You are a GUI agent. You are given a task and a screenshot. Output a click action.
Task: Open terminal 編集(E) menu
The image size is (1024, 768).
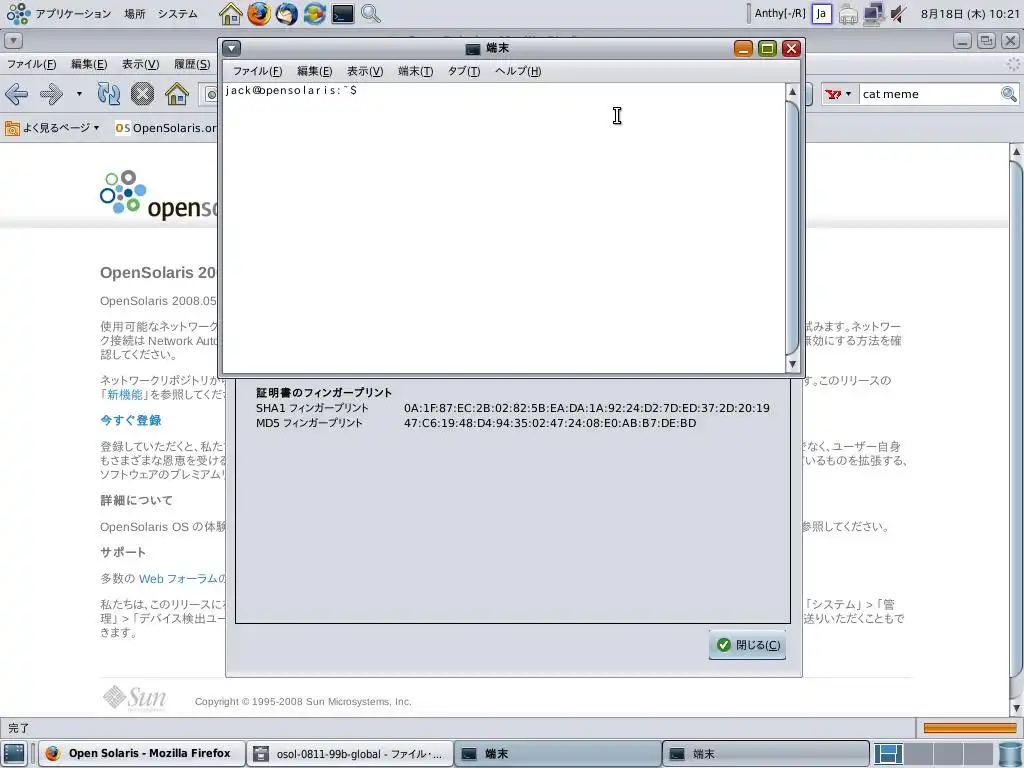coord(314,71)
